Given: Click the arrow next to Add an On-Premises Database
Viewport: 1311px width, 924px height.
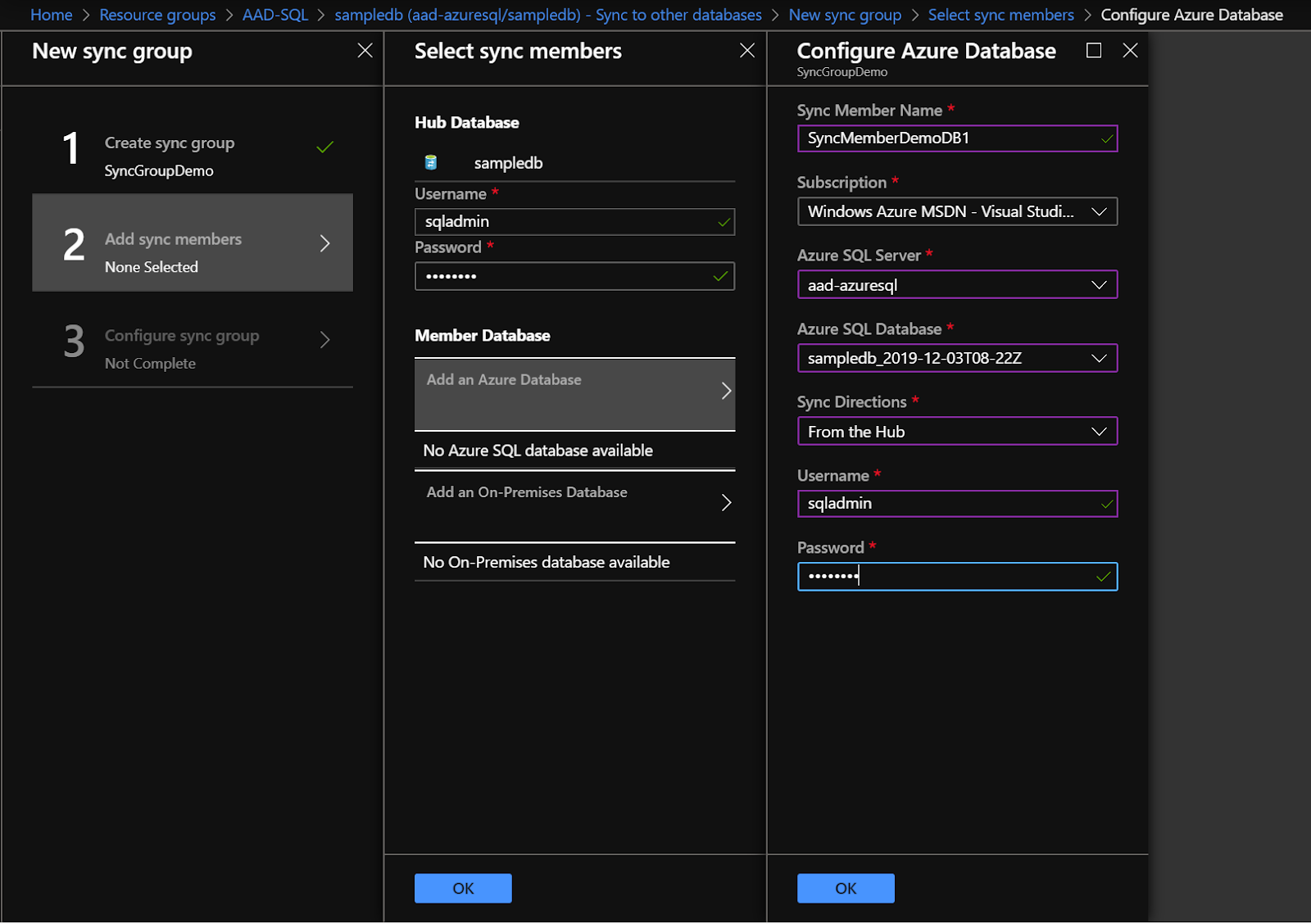Looking at the screenshot, I should (x=726, y=502).
